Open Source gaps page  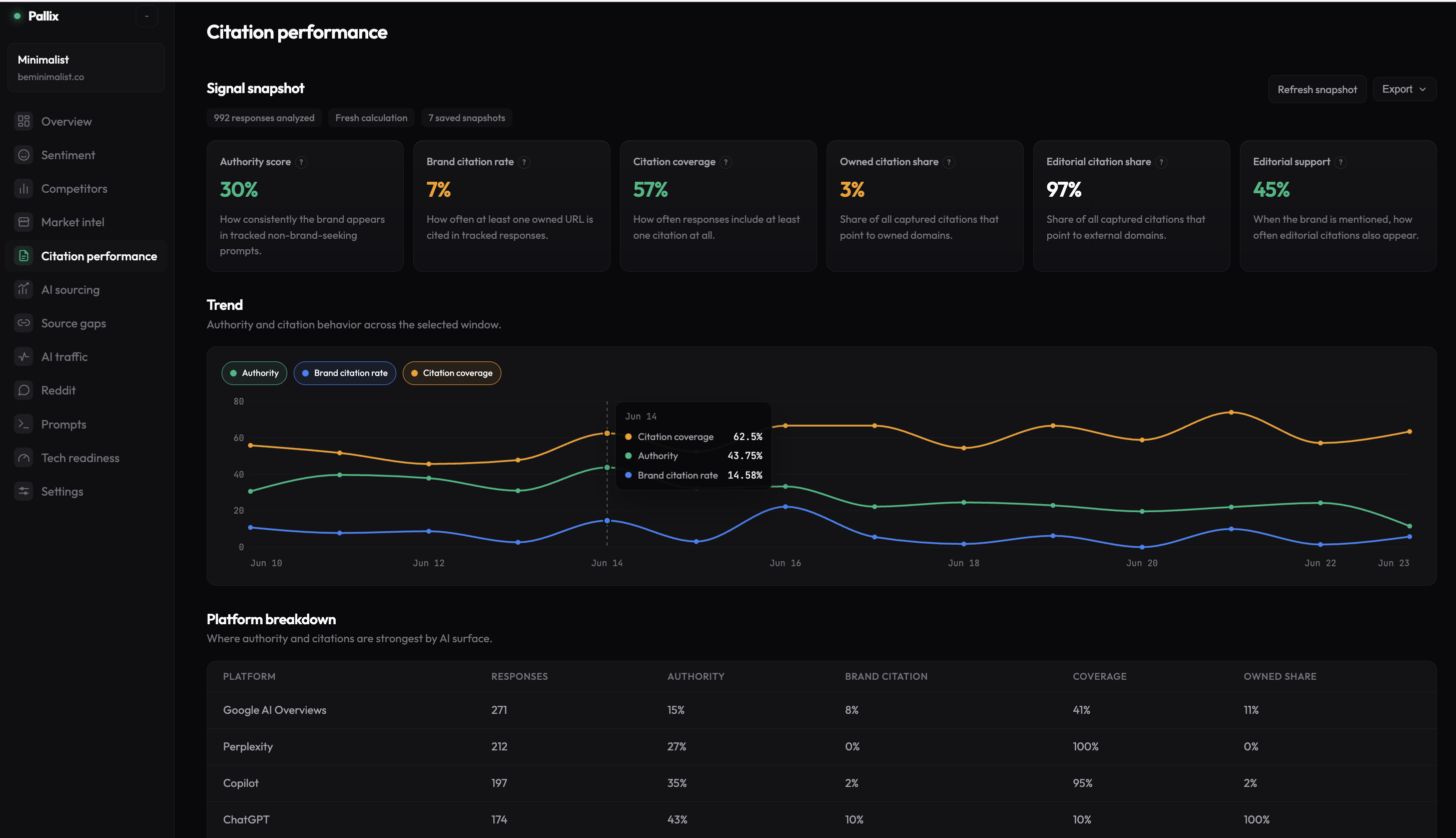(x=86, y=323)
